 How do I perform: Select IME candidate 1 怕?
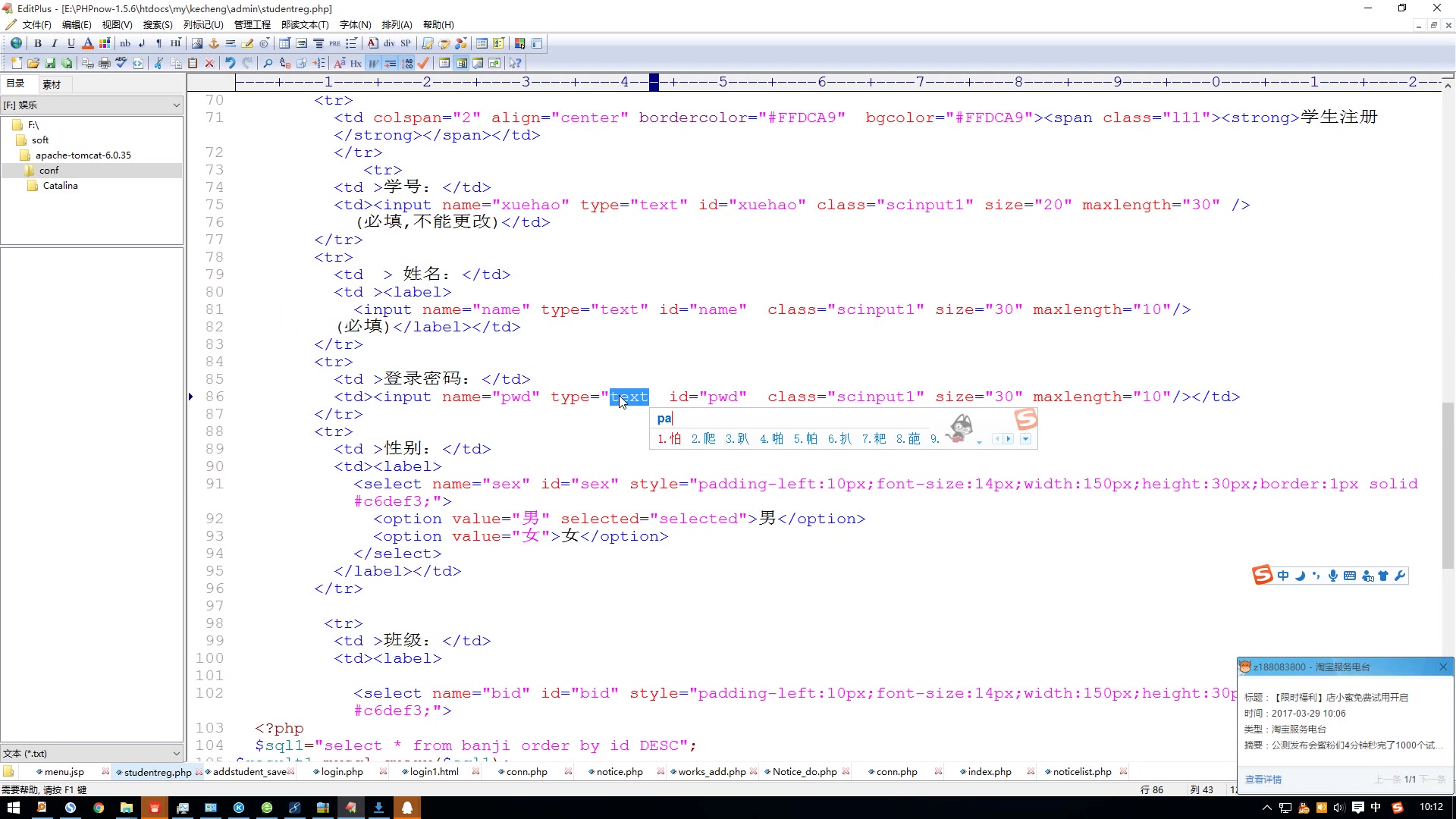670,438
